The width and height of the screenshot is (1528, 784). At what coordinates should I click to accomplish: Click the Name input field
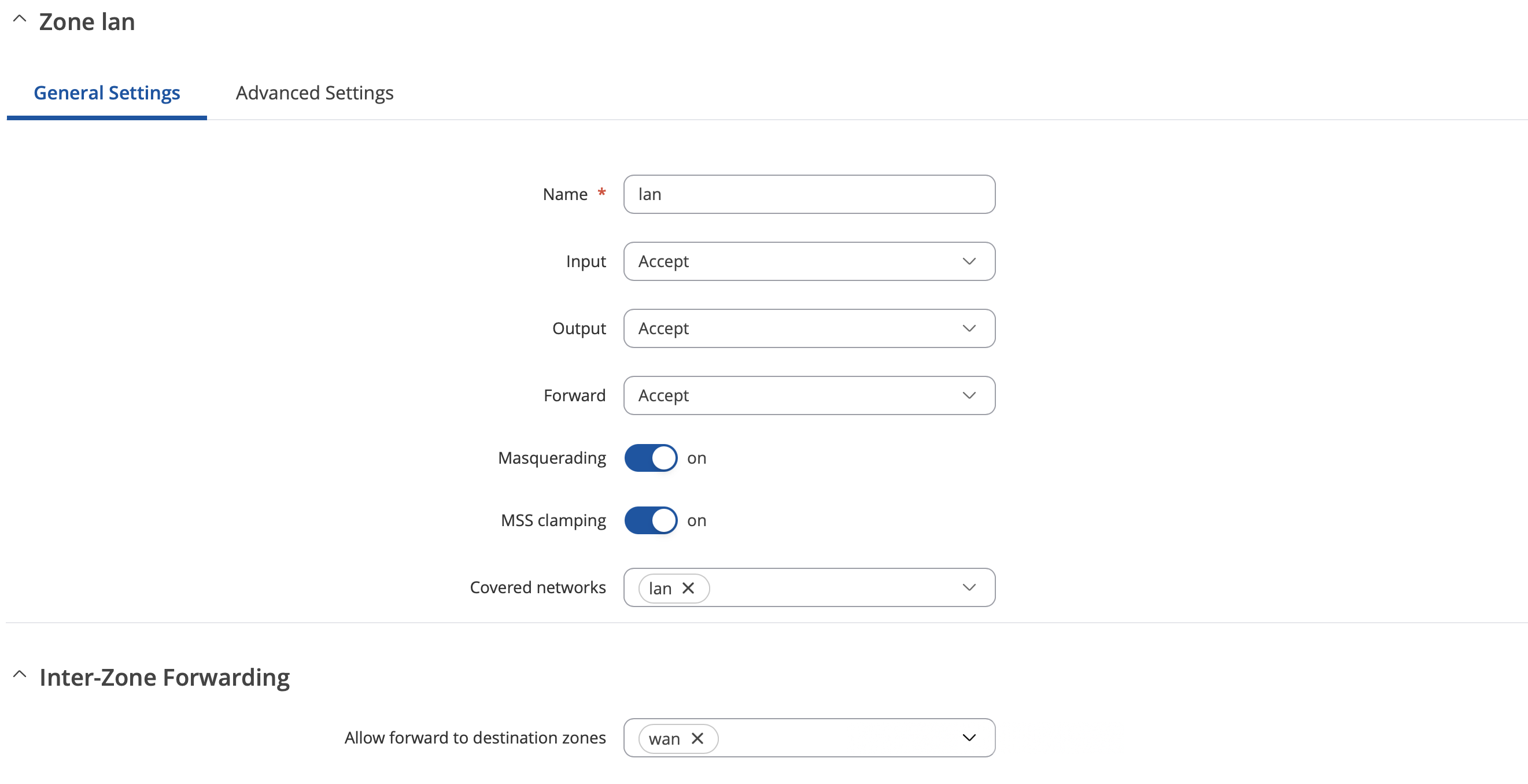tap(809, 194)
